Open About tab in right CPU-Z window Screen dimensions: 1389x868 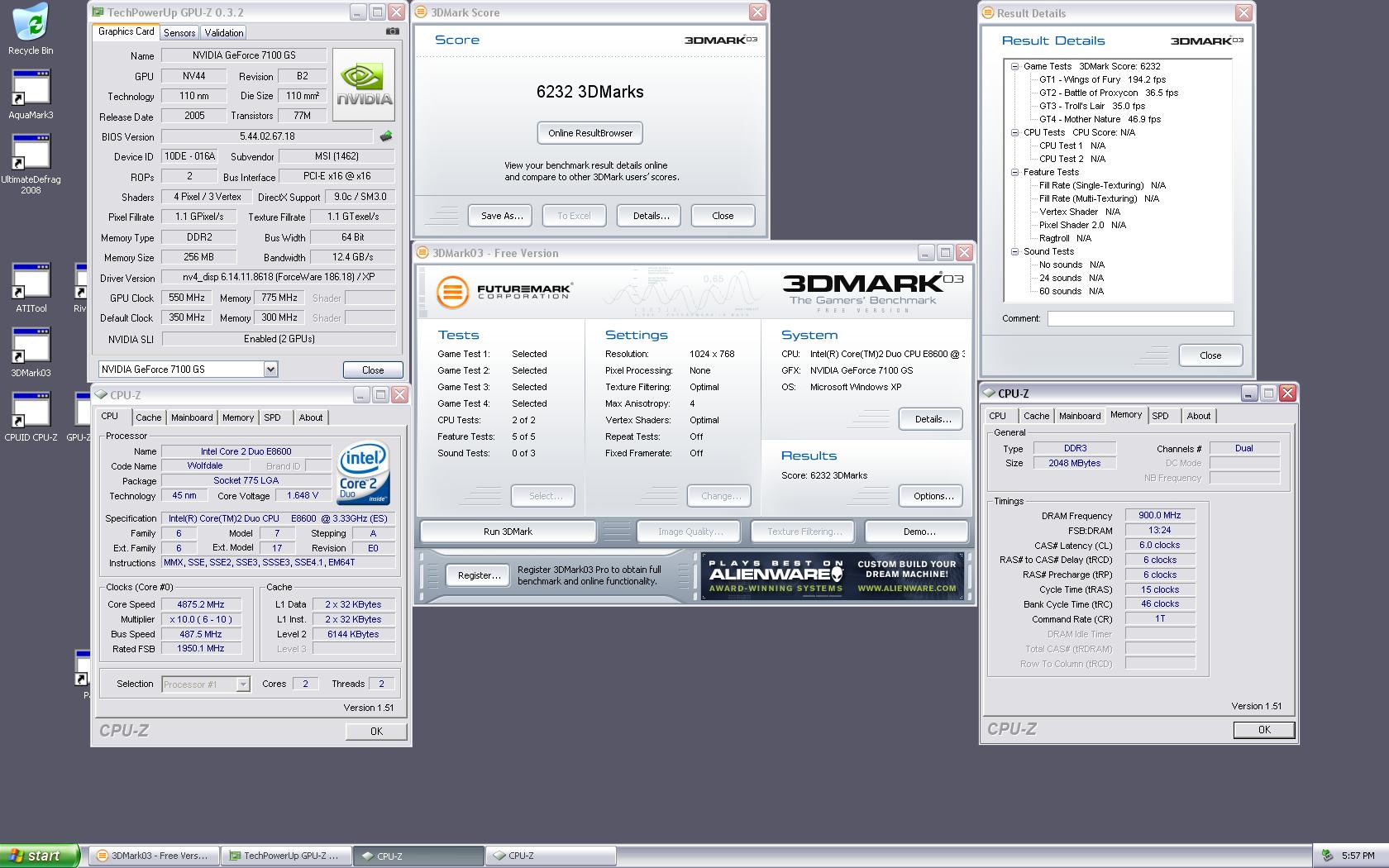click(x=1198, y=416)
